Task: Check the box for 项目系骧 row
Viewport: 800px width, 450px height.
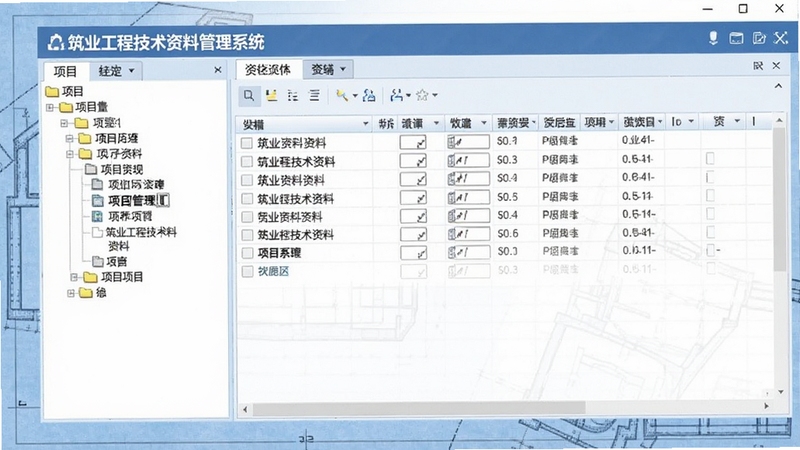Action: coord(247,253)
